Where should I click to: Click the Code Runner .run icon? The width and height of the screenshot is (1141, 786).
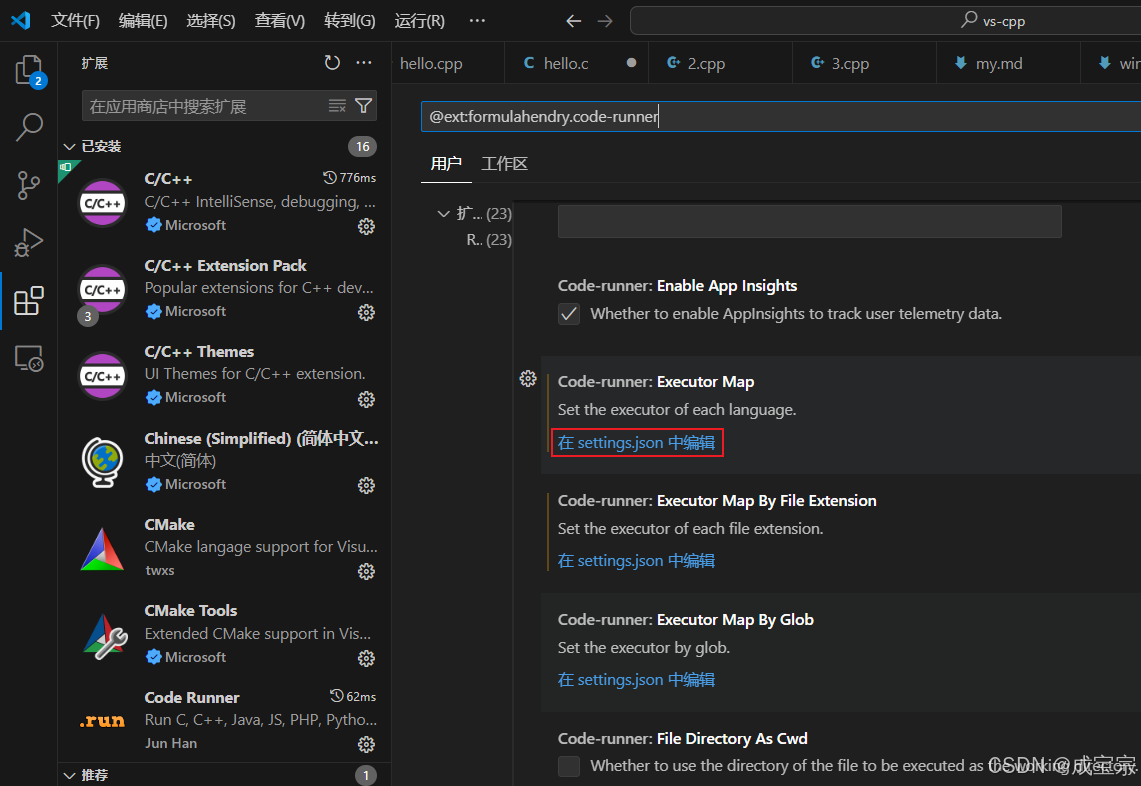(x=103, y=721)
